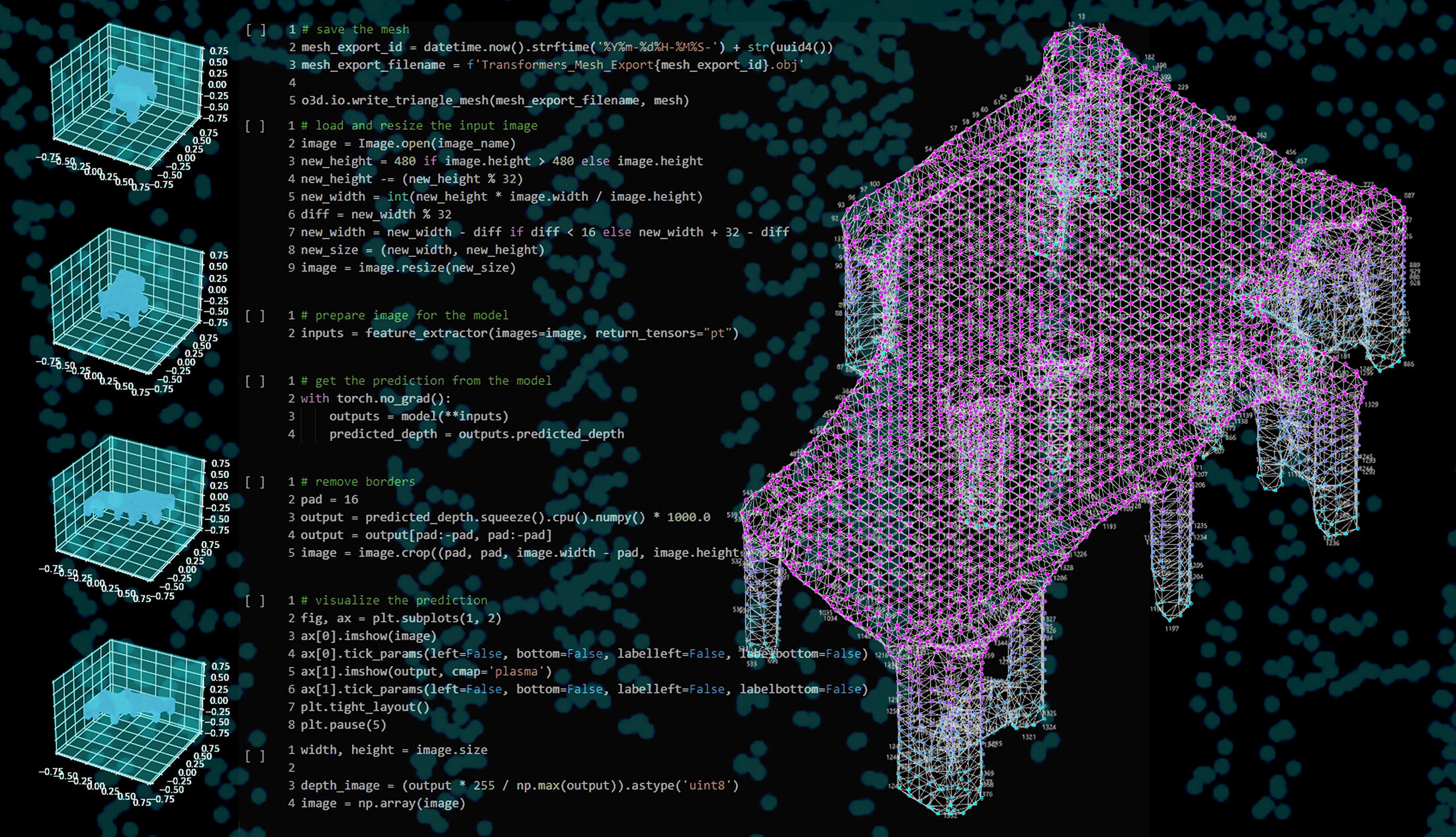Run the '# get the prediction from the model' cell

point(255,381)
